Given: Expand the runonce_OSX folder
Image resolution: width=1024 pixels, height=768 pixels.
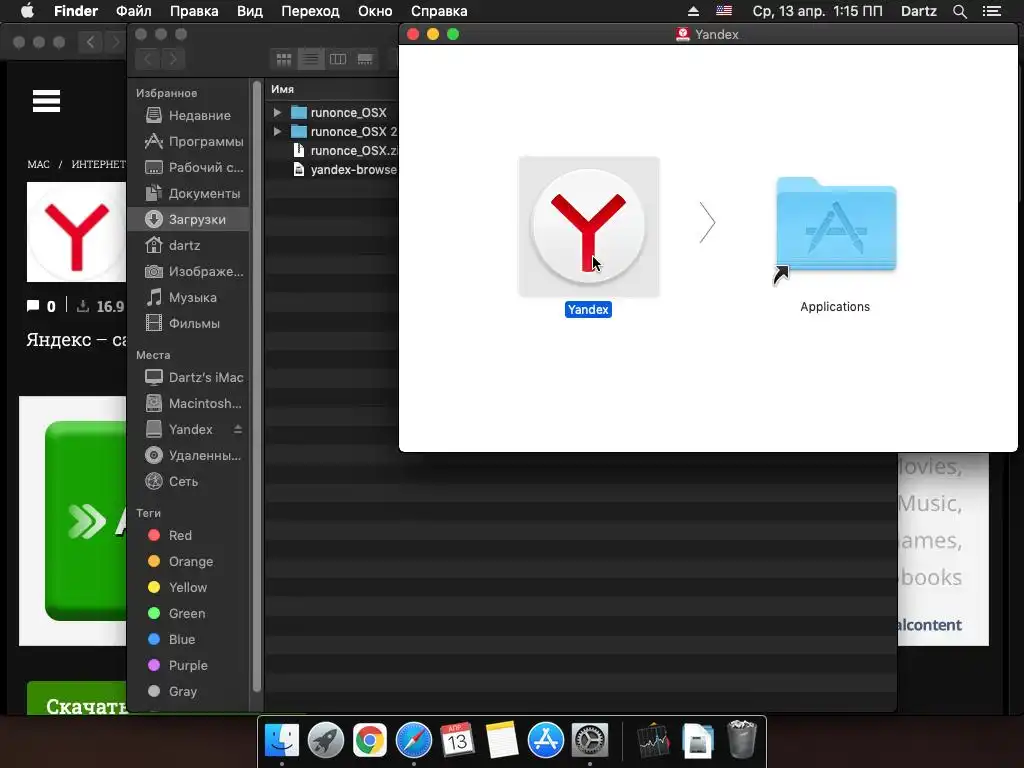Looking at the screenshot, I should coord(277,112).
